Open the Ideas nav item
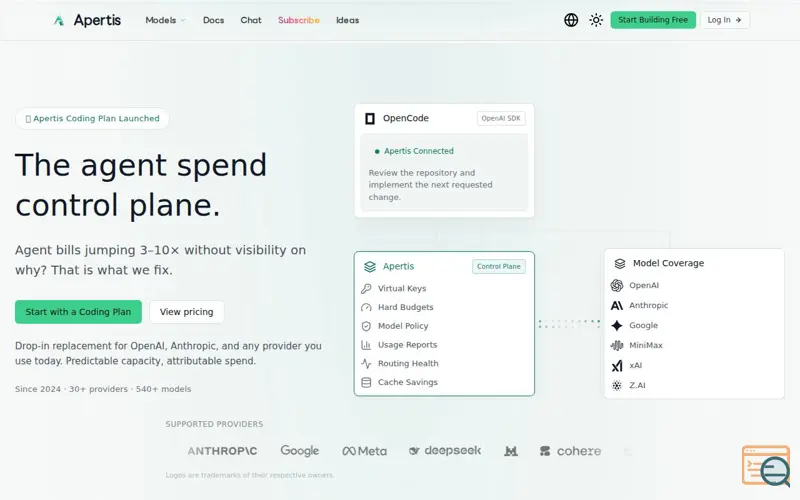Viewport: 800px width, 500px height. (x=347, y=20)
